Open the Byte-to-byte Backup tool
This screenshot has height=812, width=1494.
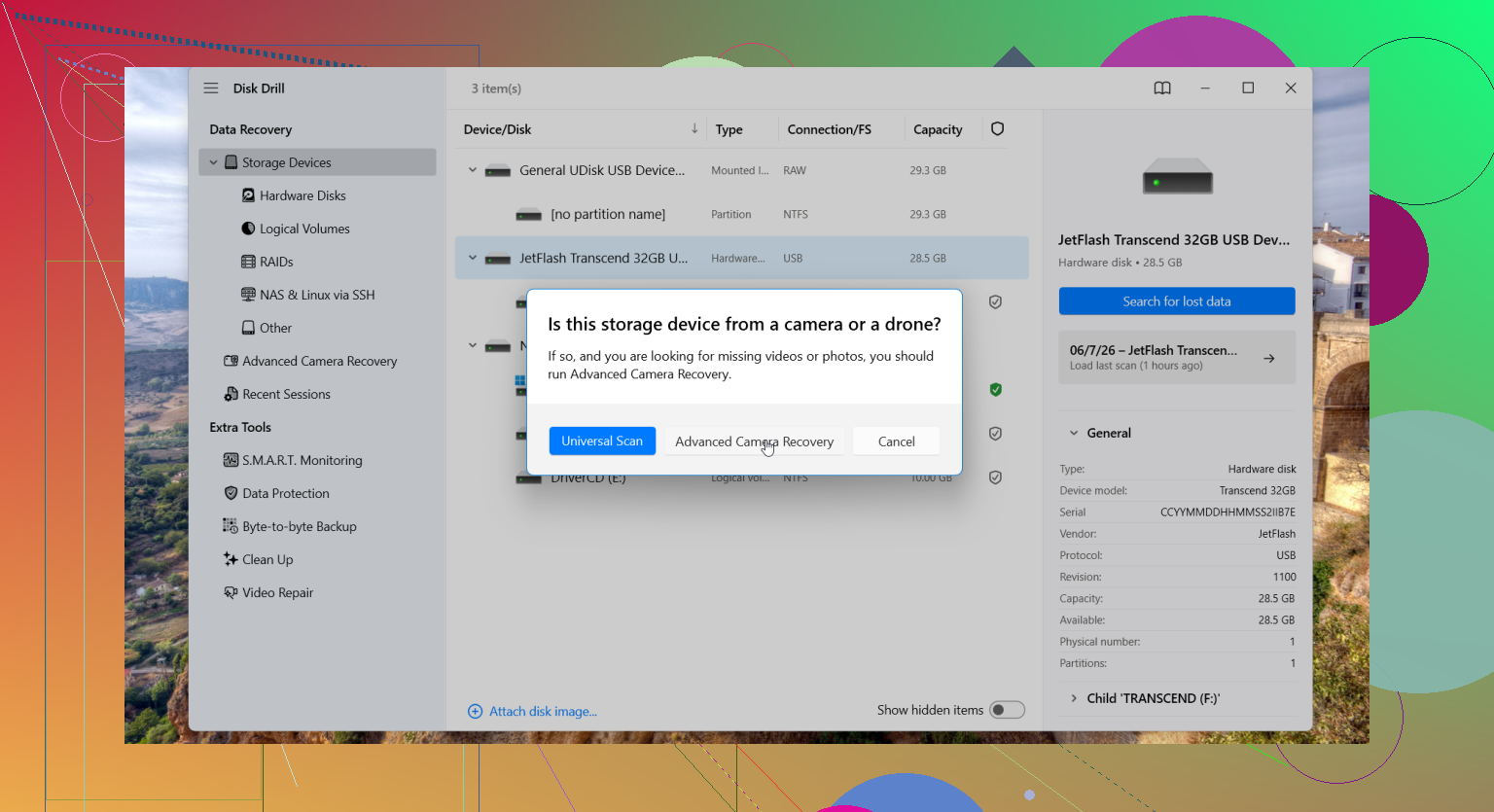click(290, 526)
